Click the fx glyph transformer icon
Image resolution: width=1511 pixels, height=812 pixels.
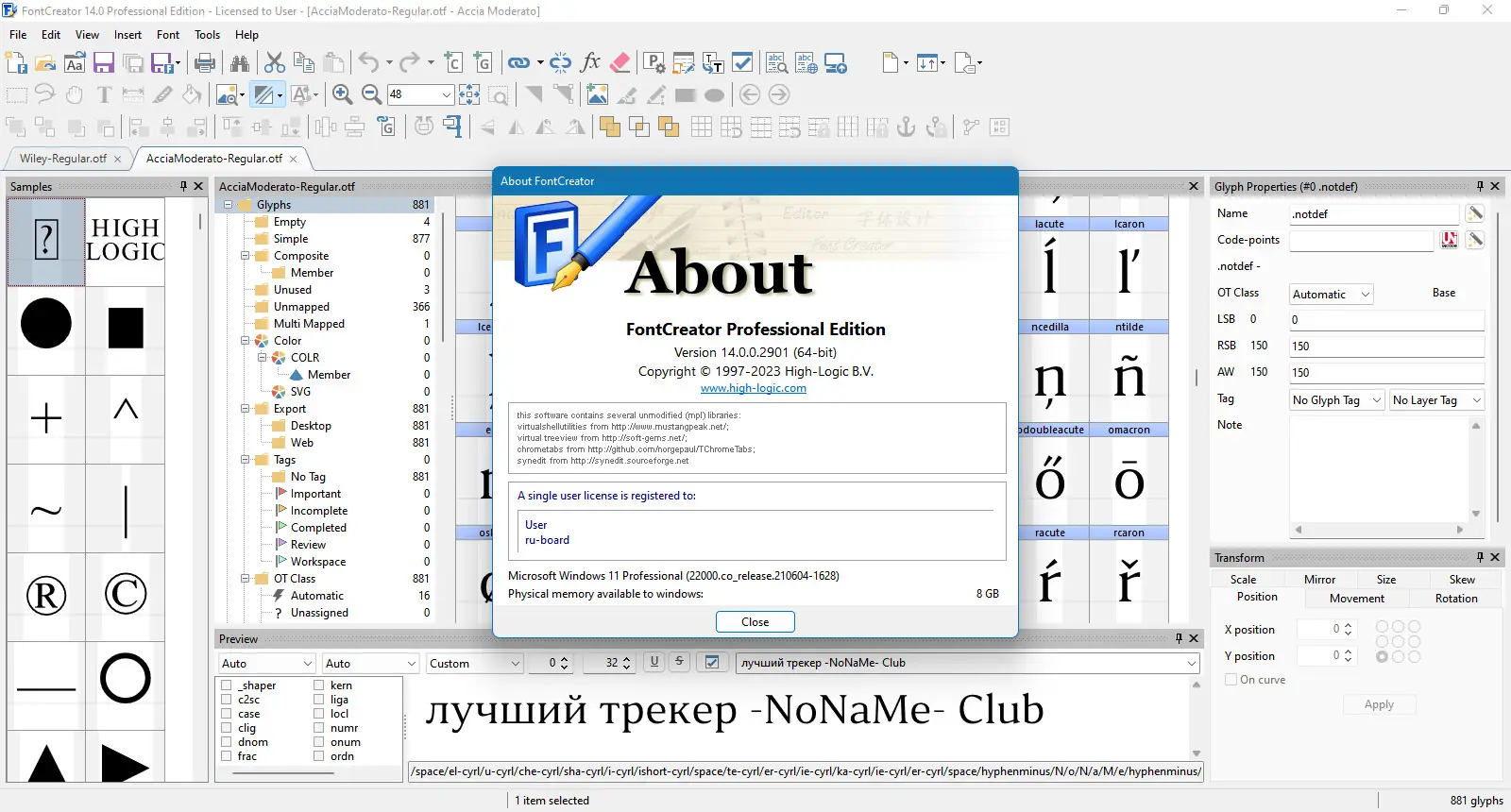point(590,63)
